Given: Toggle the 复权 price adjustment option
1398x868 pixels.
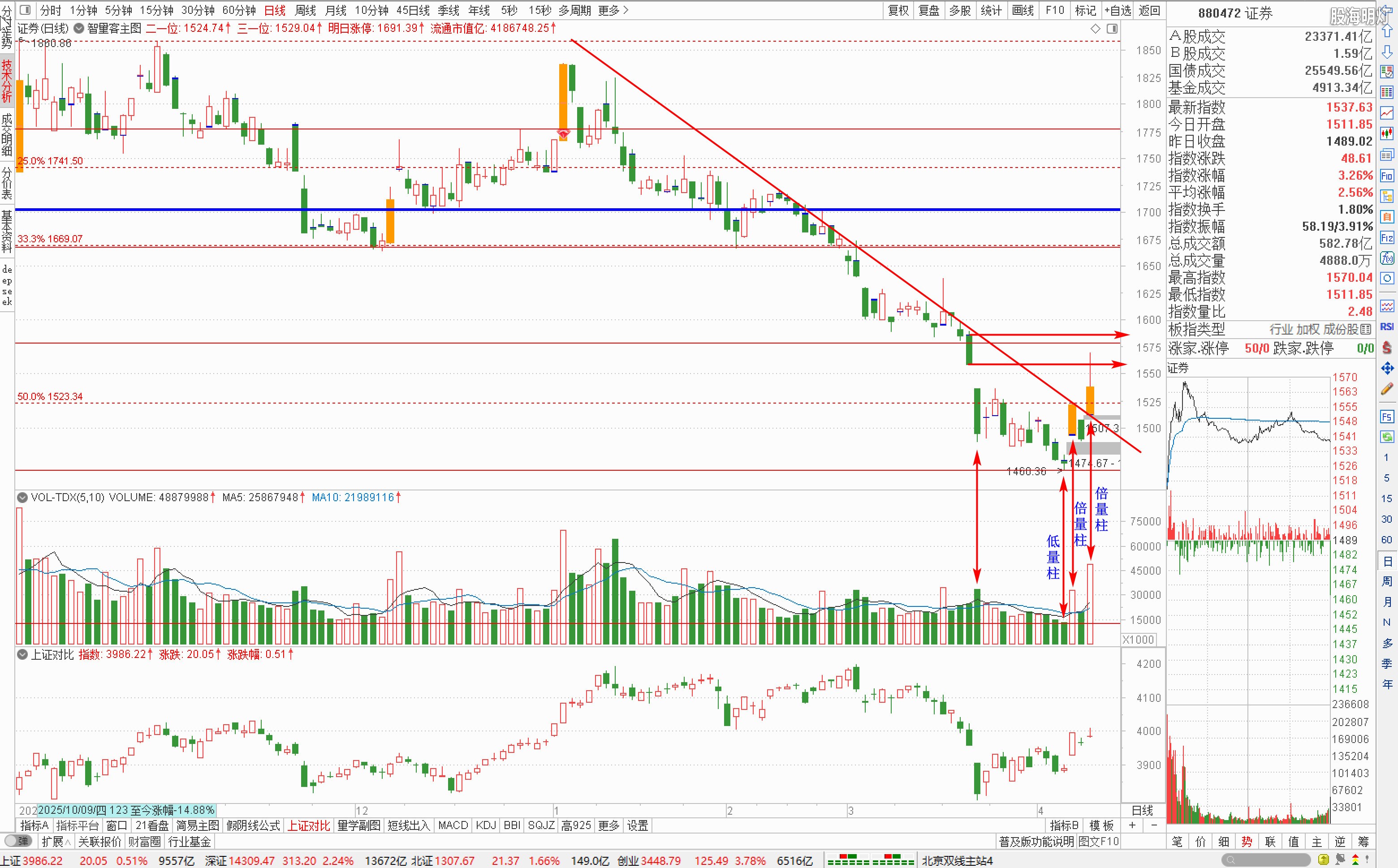Looking at the screenshot, I should pyautogui.click(x=898, y=10).
